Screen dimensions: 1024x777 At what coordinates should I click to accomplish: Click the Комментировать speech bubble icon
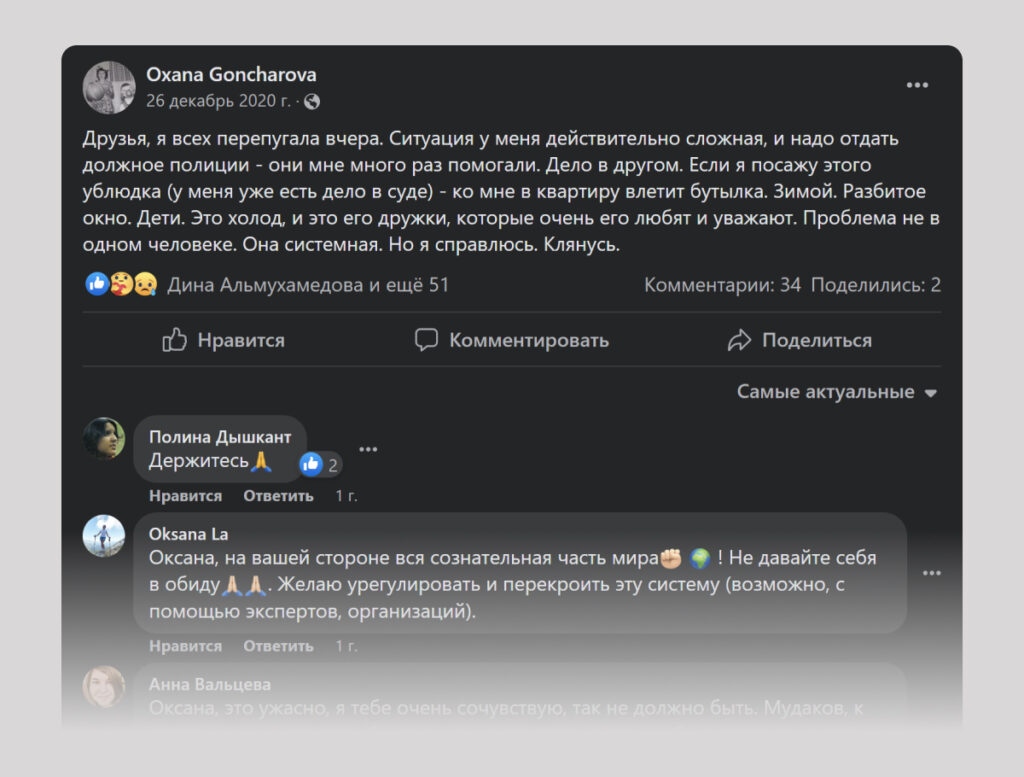(x=427, y=340)
